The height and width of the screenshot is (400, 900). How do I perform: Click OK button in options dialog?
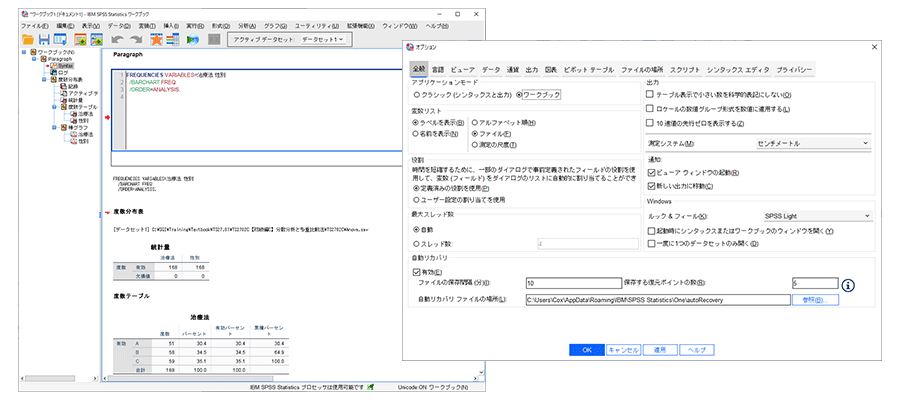586,349
